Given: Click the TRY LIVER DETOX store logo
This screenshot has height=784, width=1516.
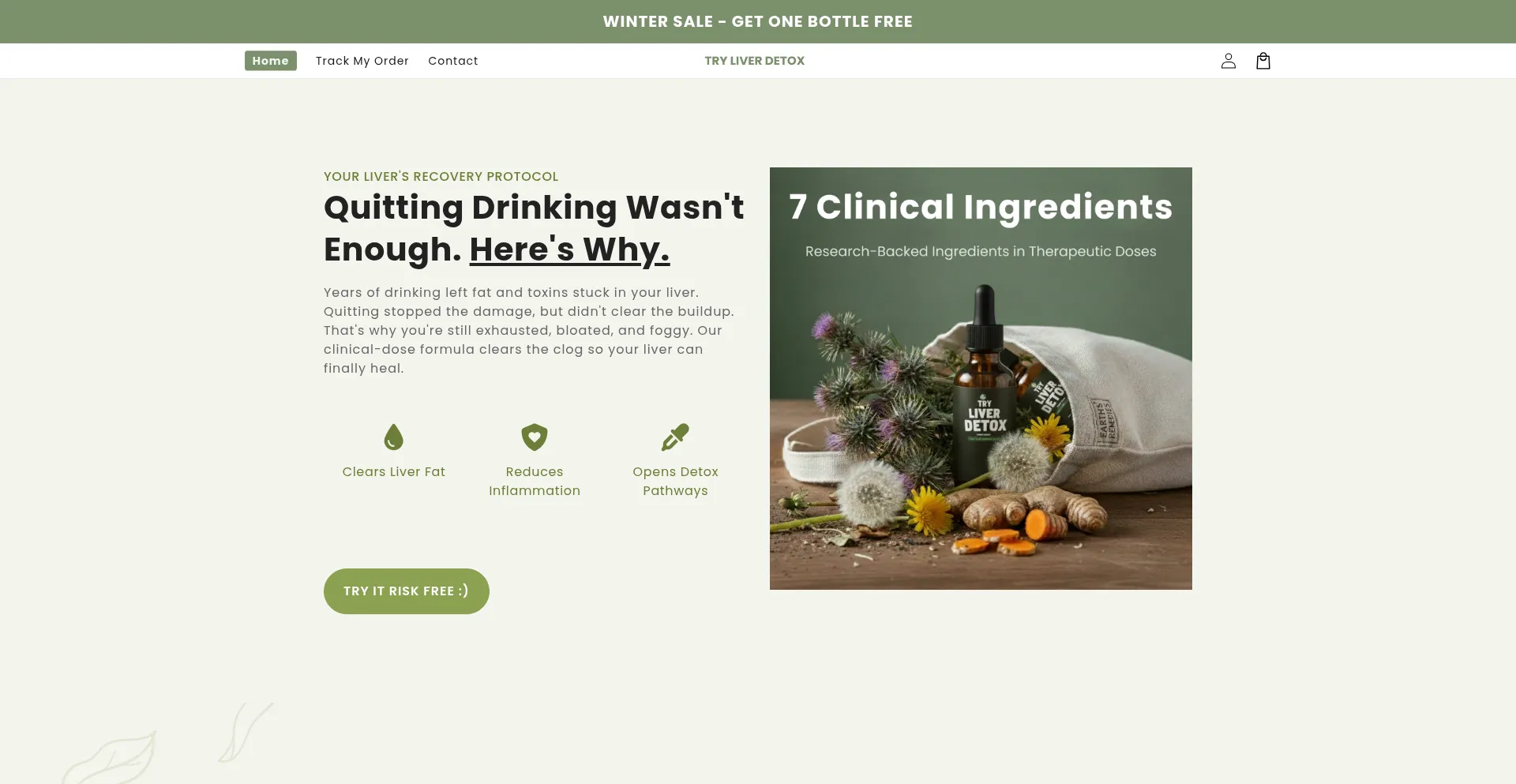Looking at the screenshot, I should tap(755, 61).
